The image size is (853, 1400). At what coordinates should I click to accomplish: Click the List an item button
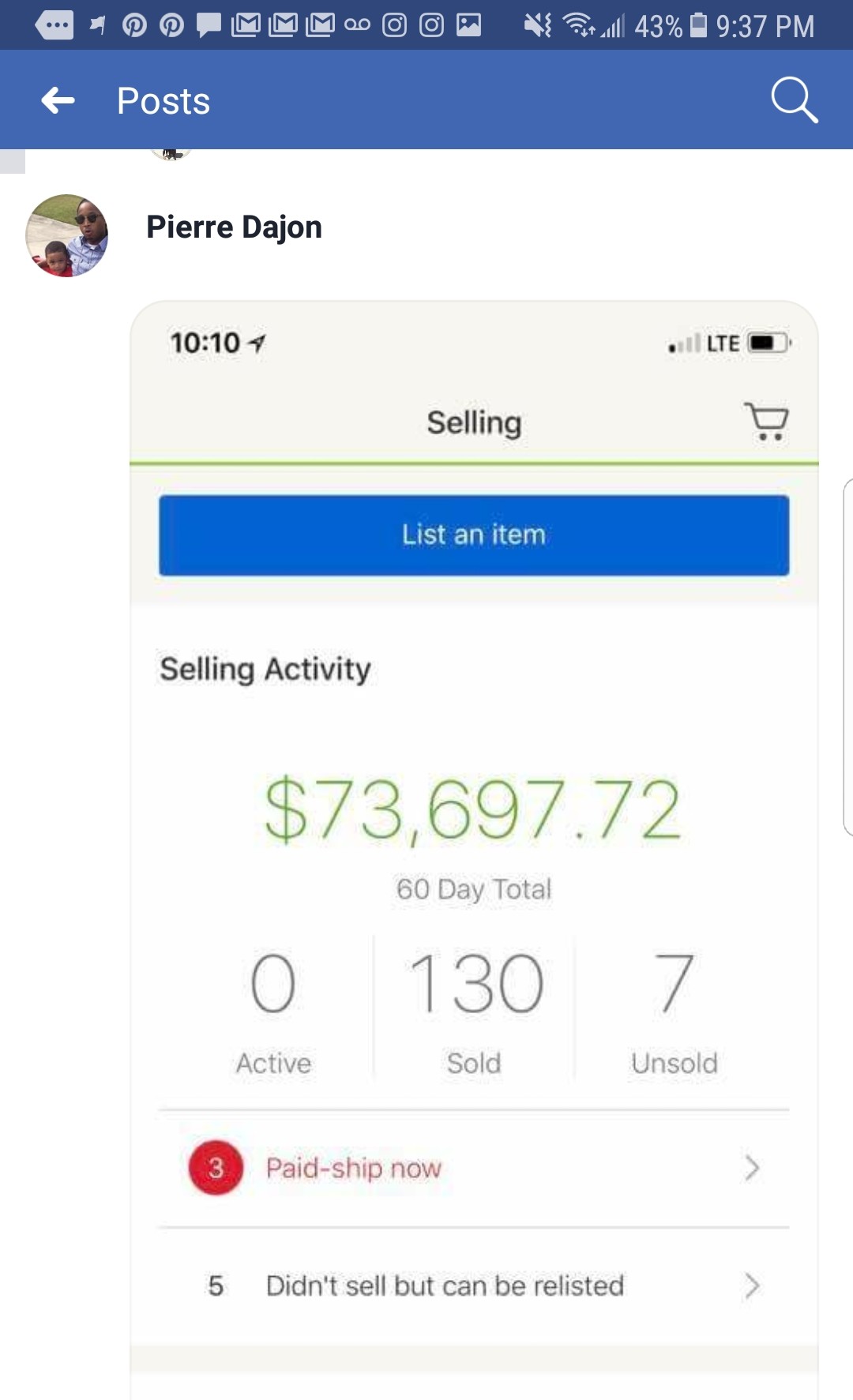474,535
